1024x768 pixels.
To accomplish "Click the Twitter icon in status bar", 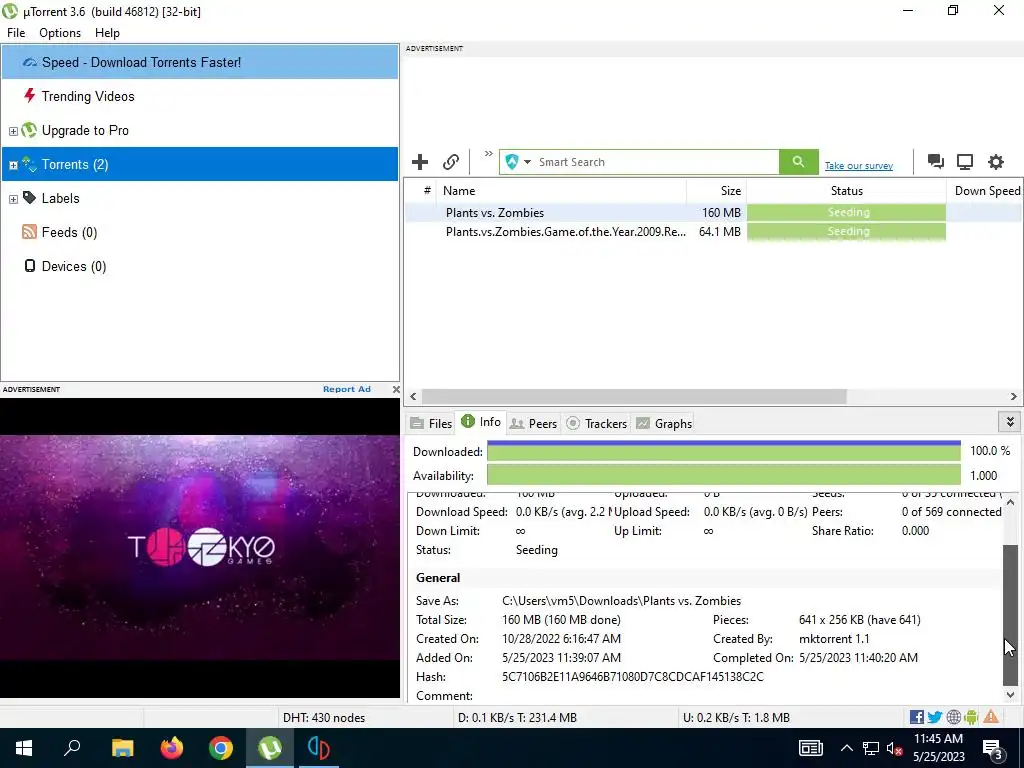I will pos(935,717).
